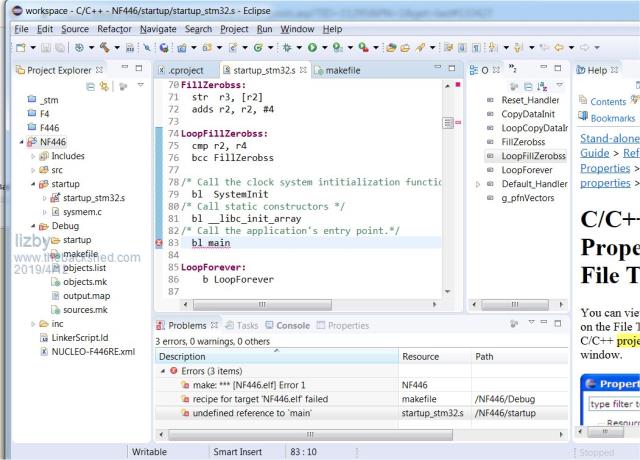640x460 pixels.
Task: Open Contents icon in Help panel
Action: click(x=583, y=101)
